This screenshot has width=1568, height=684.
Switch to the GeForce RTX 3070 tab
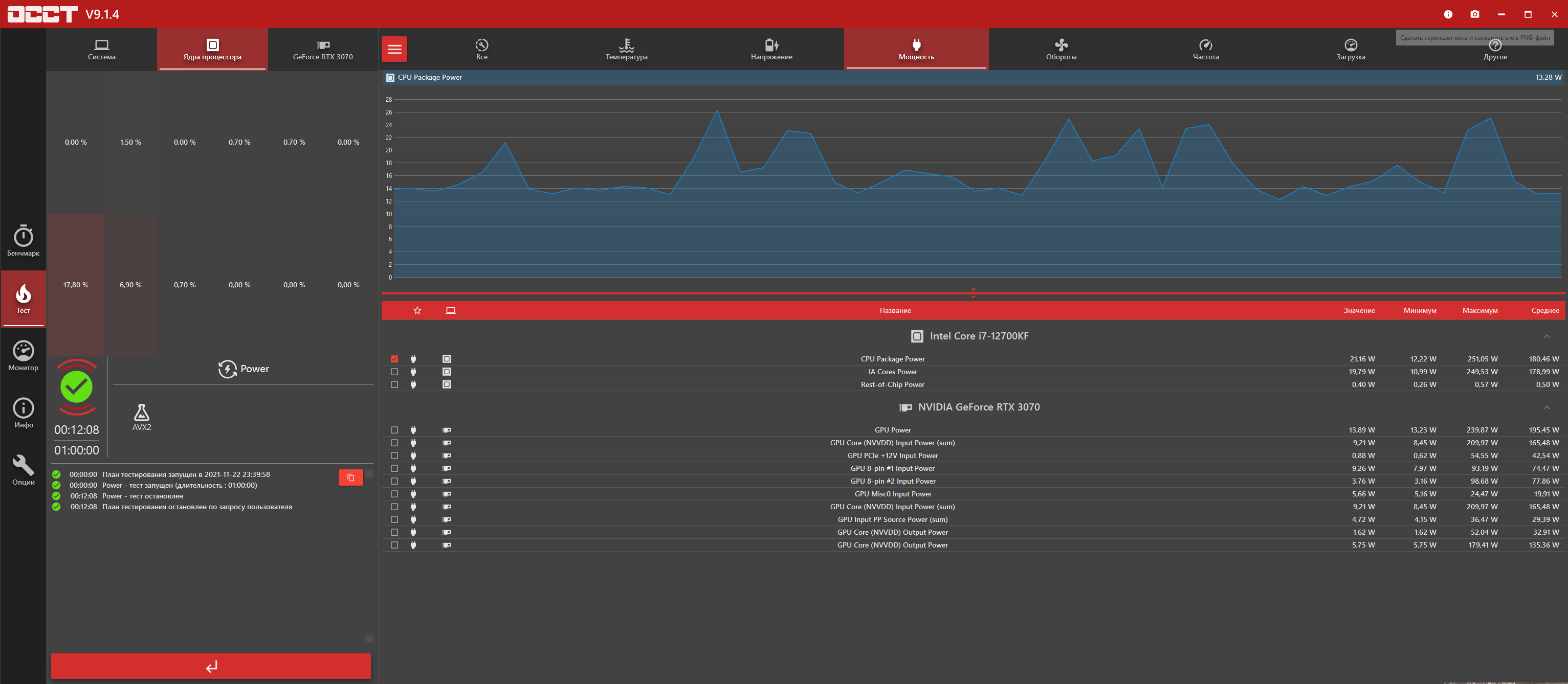pyautogui.click(x=323, y=49)
